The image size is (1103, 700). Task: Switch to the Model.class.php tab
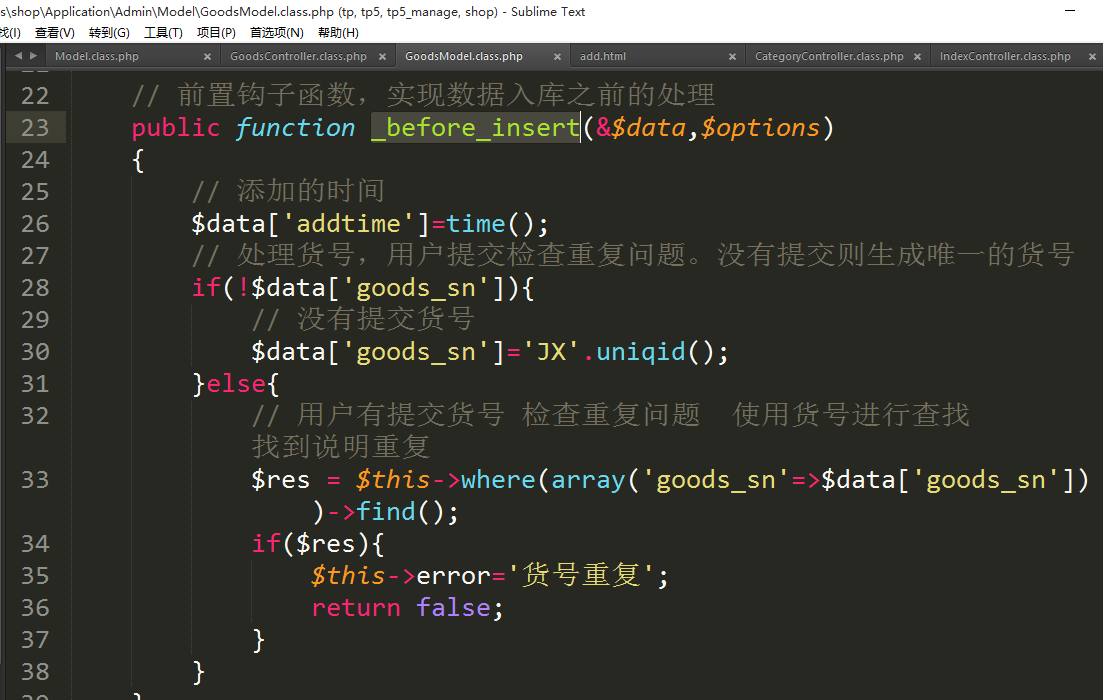coord(97,57)
